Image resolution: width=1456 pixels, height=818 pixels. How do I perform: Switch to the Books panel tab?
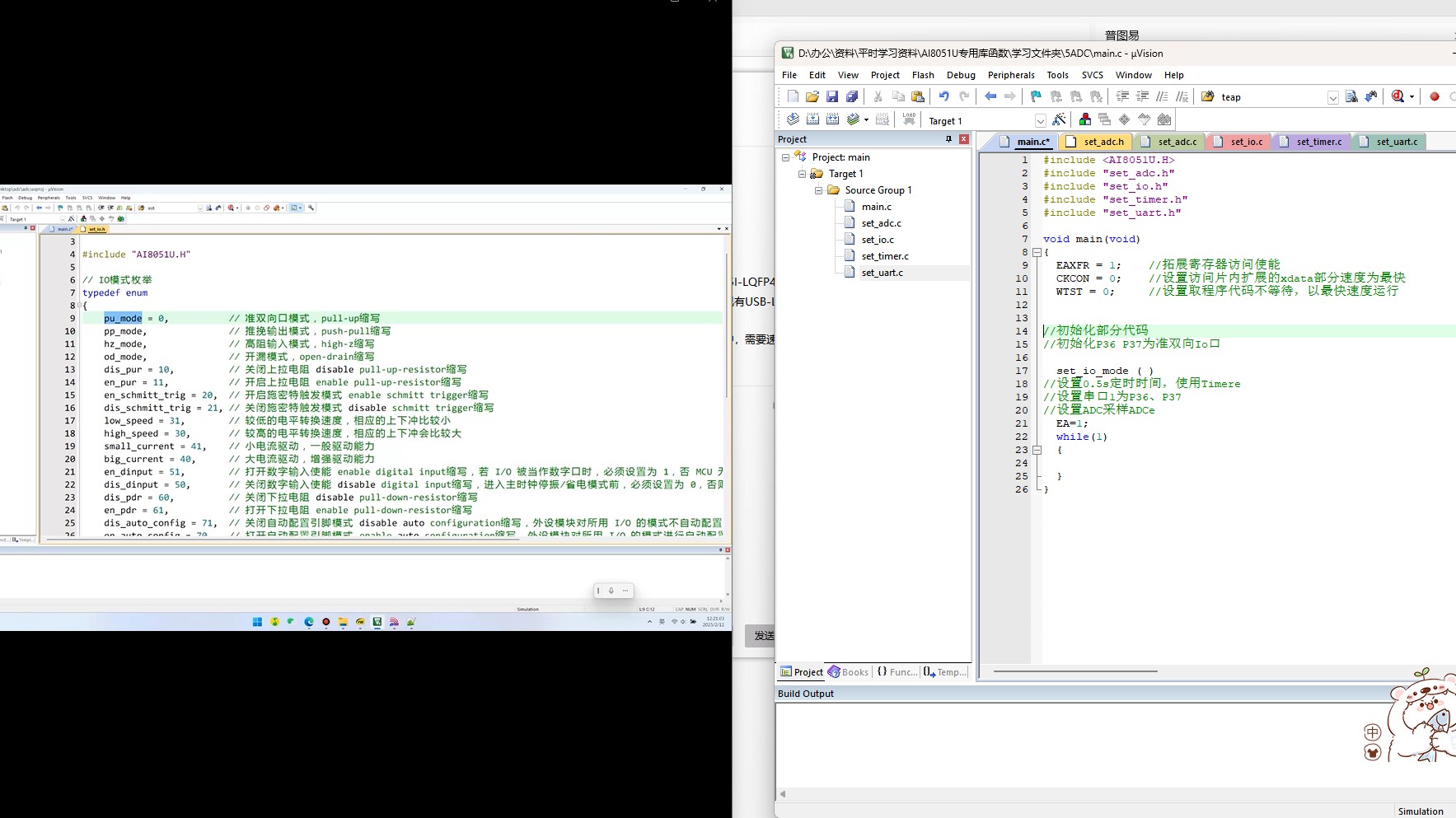click(849, 672)
